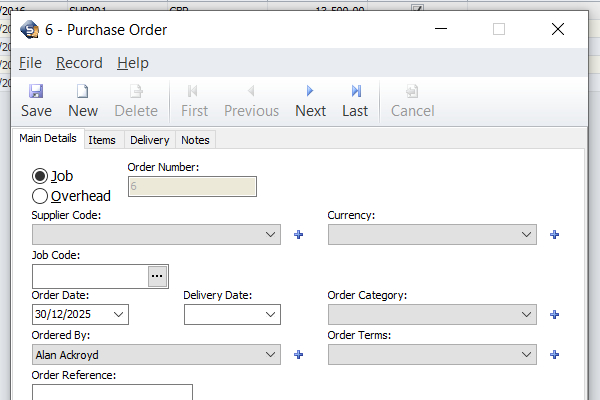Open the Record menu
The width and height of the screenshot is (600, 400).
click(79, 63)
